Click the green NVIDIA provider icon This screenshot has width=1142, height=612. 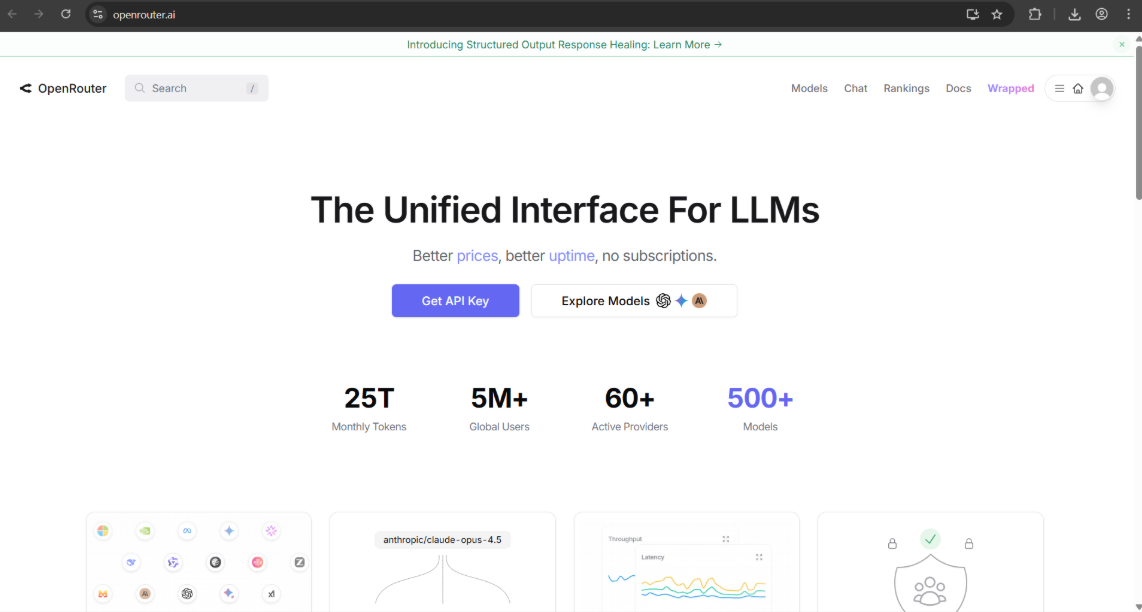pos(145,531)
